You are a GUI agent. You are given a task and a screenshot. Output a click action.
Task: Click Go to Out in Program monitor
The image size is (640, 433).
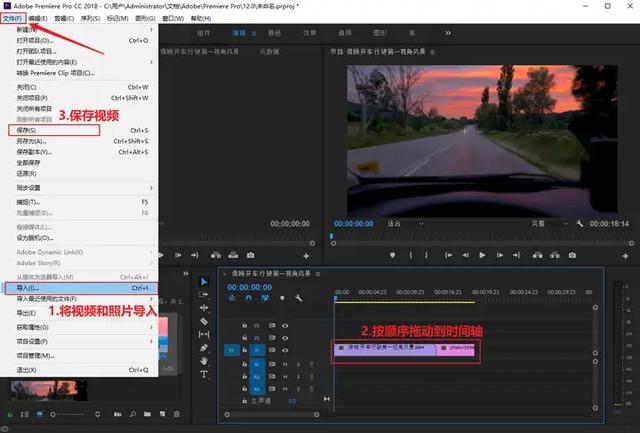click(x=516, y=255)
